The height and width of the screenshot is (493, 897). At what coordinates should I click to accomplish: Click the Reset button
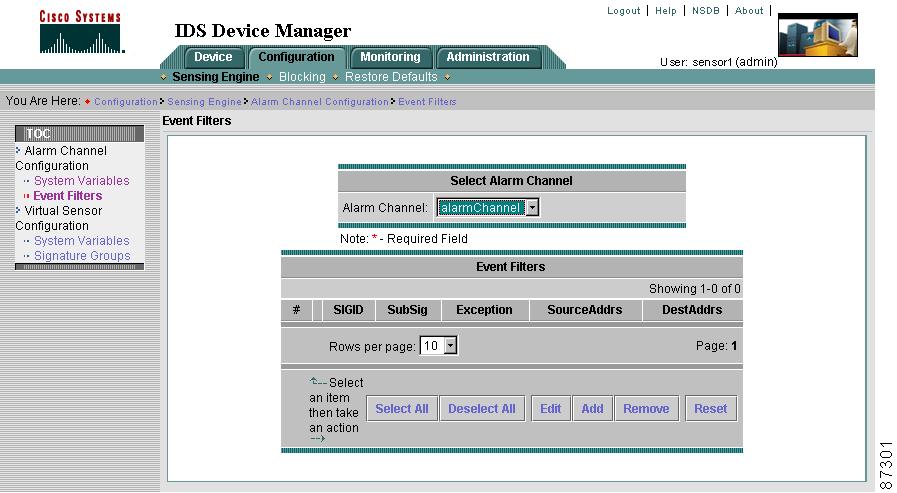pyautogui.click(x=711, y=409)
